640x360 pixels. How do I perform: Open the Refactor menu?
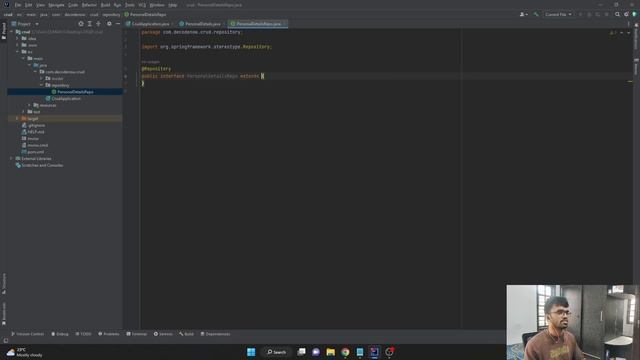89,5
